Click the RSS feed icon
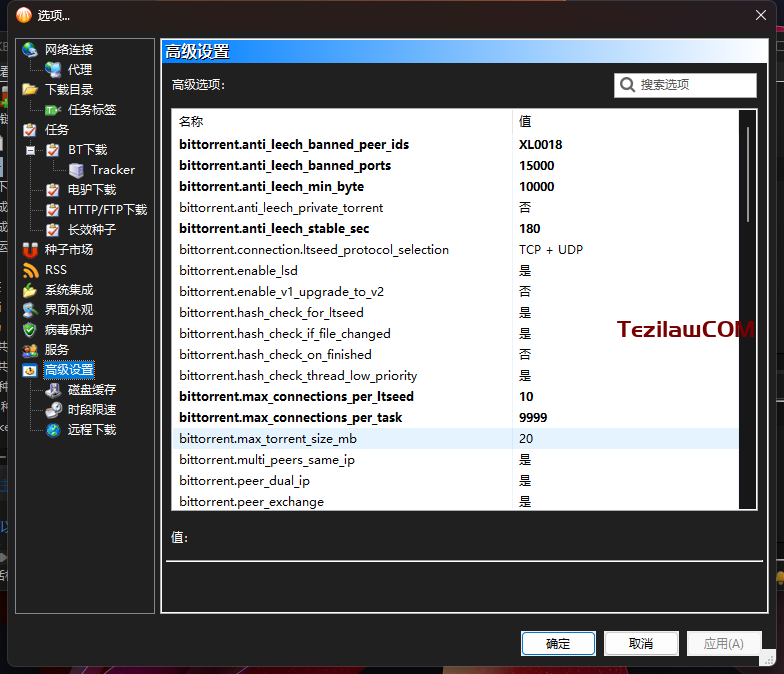 (30, 270)
